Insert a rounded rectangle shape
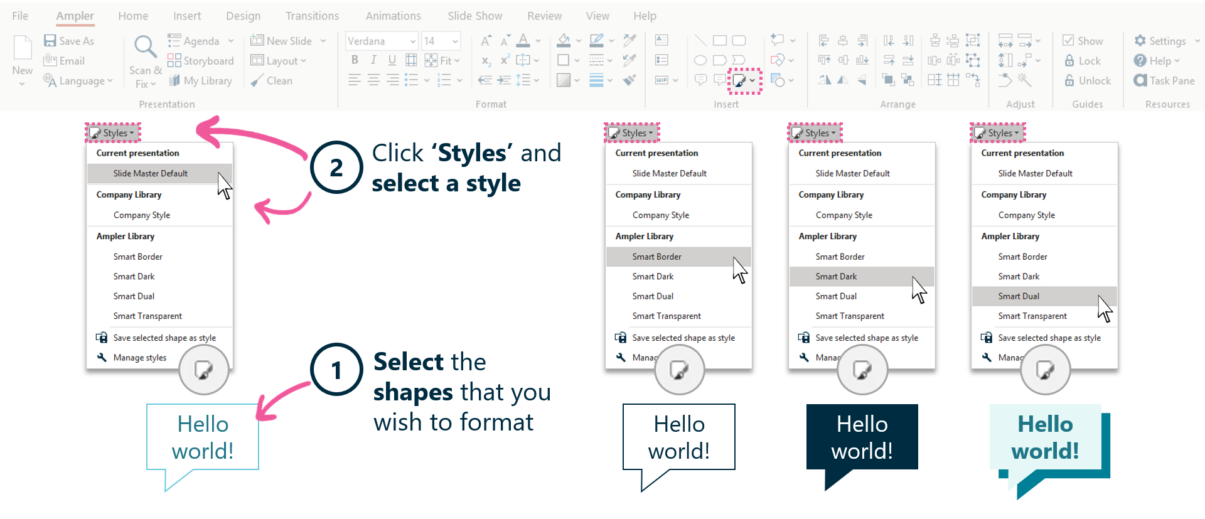Viewport: 1205px width, 519px height. (738, 41)
